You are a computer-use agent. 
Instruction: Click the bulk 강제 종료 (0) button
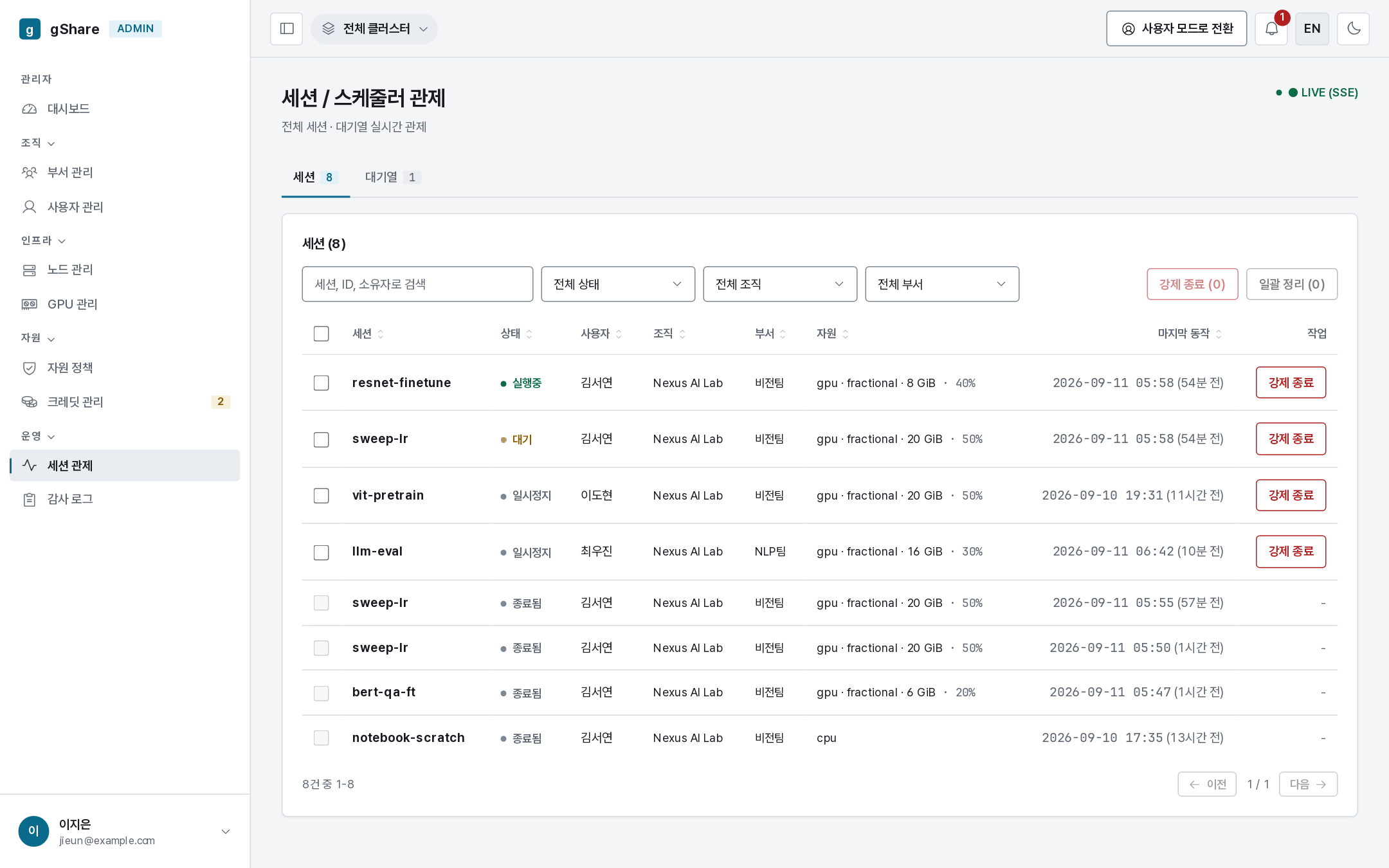coord(1192,284)
